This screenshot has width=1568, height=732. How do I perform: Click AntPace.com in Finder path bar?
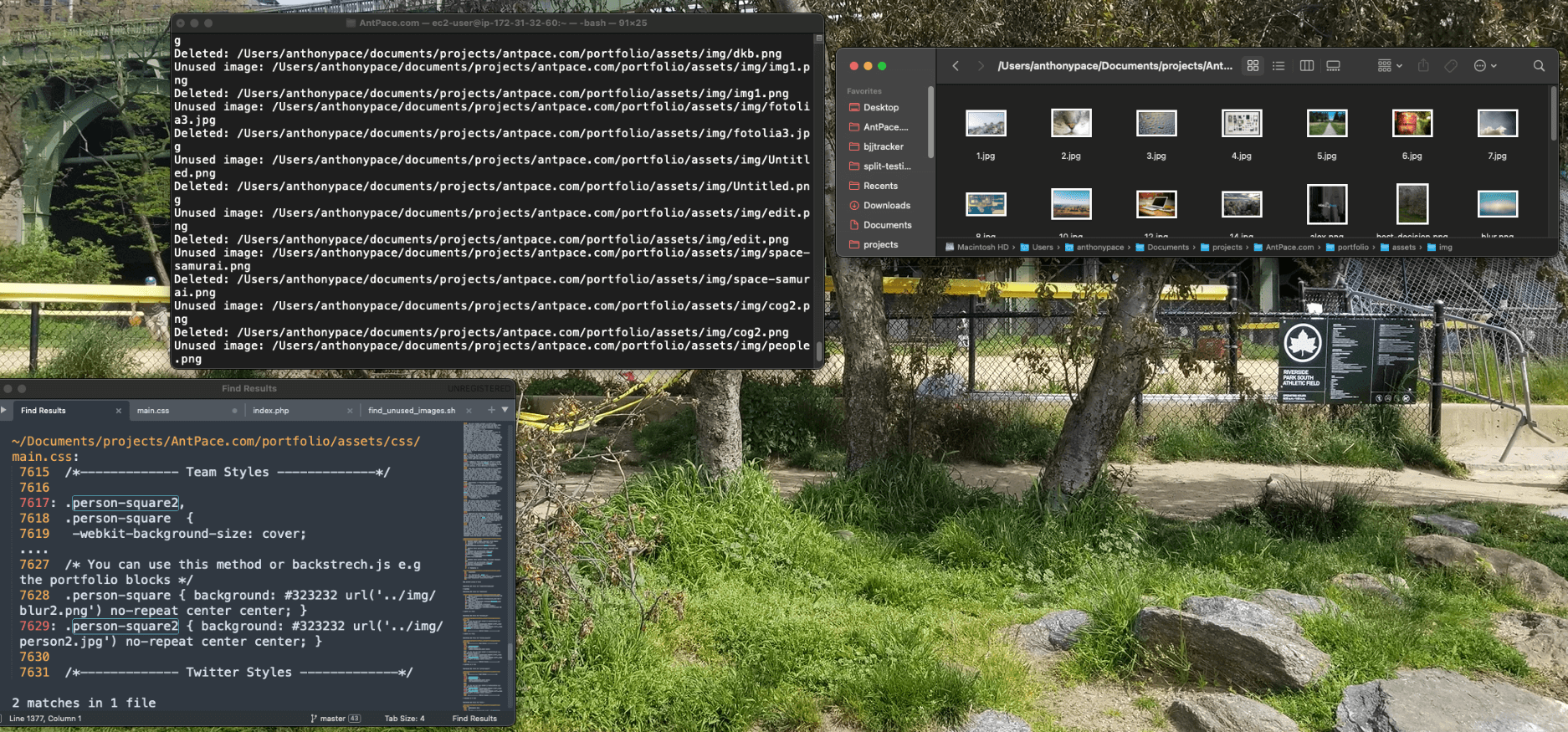1284,248
